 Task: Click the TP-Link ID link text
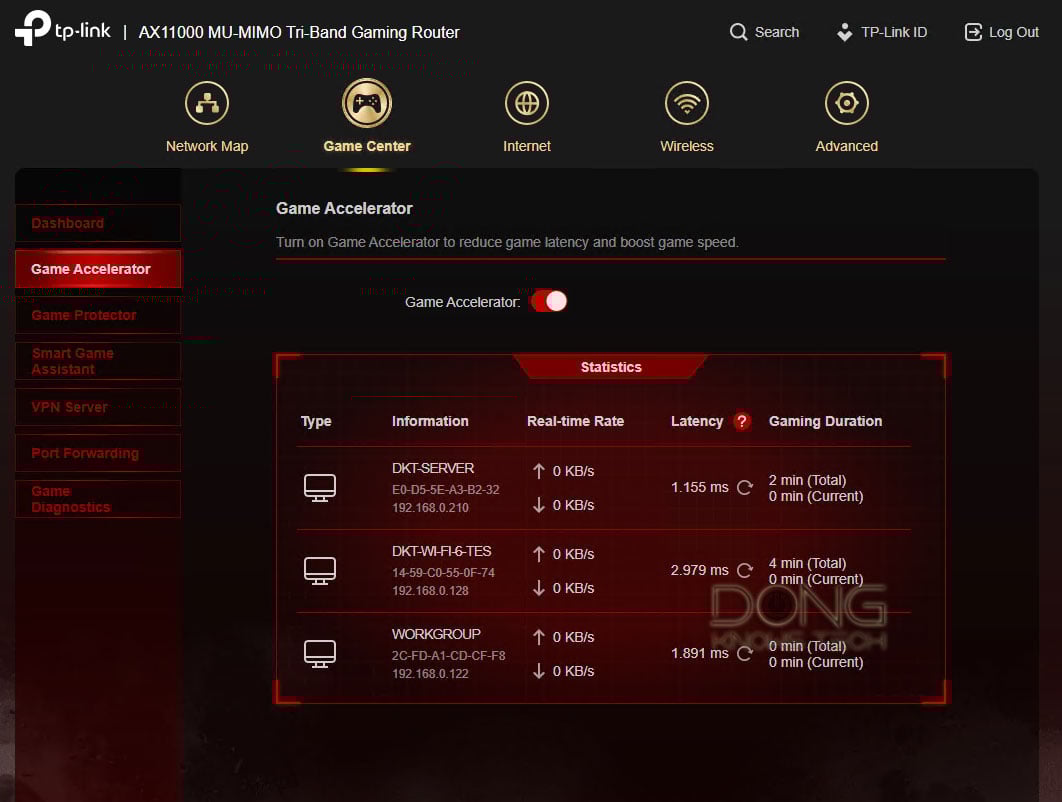[x=894, y=32]
